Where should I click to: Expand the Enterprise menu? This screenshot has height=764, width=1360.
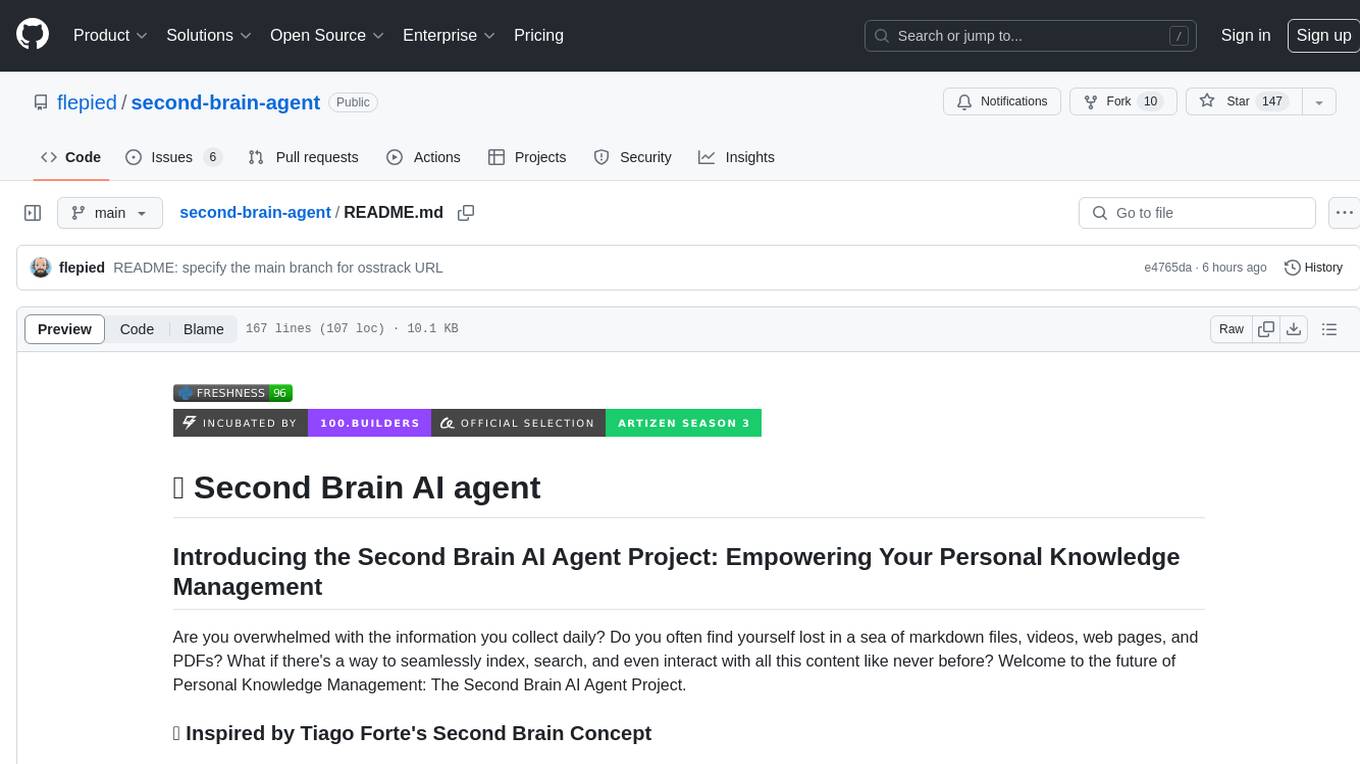click(449, 35)
